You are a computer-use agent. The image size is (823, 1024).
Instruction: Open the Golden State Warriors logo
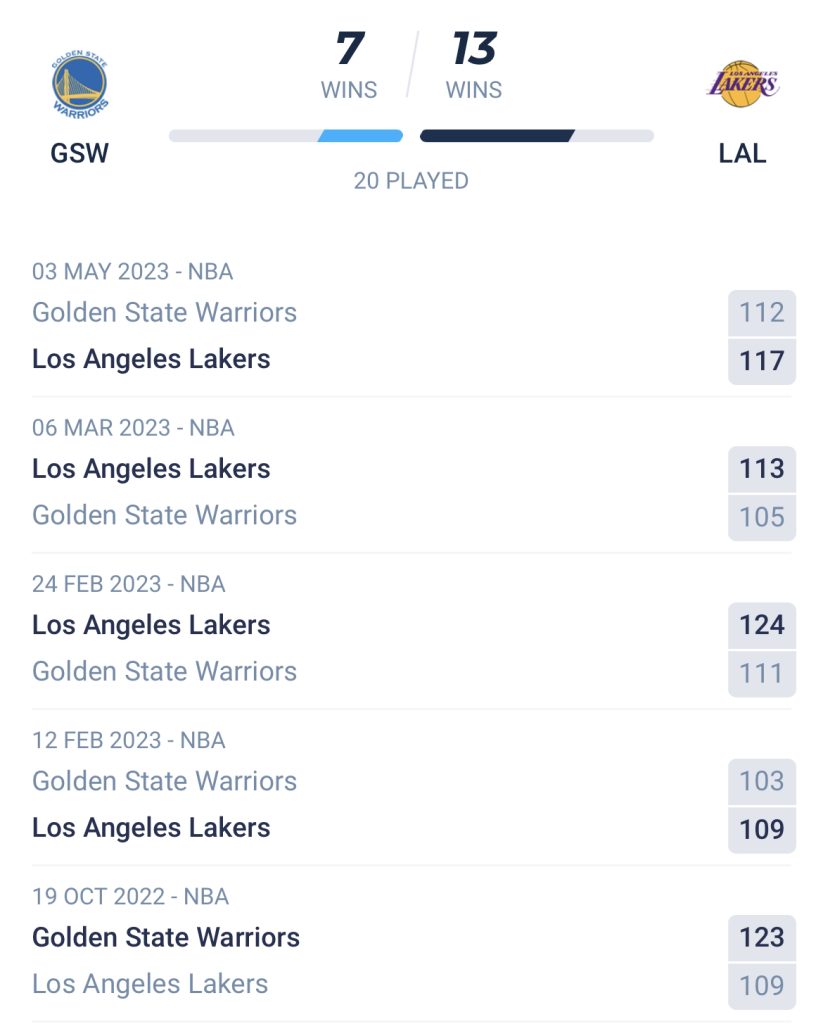(80, 84)
